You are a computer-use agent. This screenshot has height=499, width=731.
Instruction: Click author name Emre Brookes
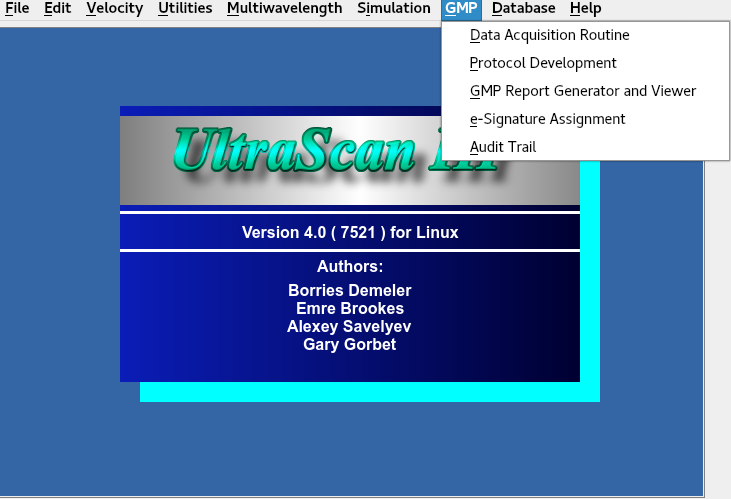click(x=350, y=309)
